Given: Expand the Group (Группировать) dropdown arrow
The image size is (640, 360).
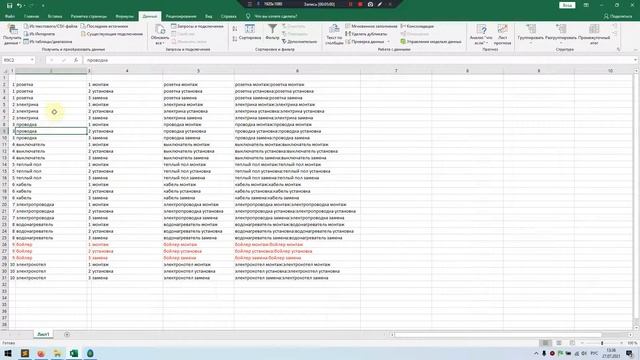Looking at the screenshot, I should pos(531,43).
